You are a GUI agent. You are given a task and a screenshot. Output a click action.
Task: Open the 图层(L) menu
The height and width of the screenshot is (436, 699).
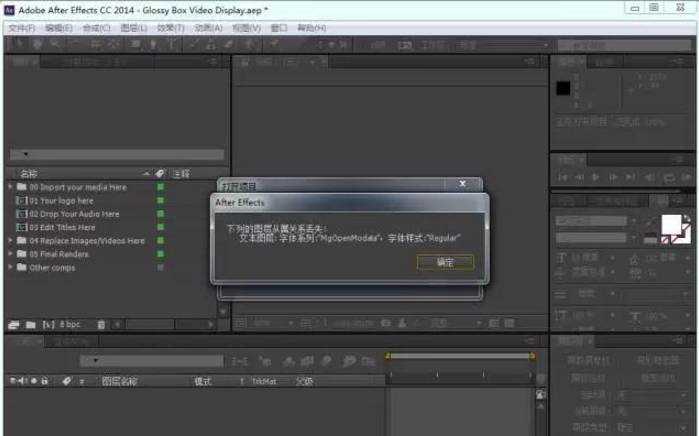pyautogui.click(x=134, y=28)
